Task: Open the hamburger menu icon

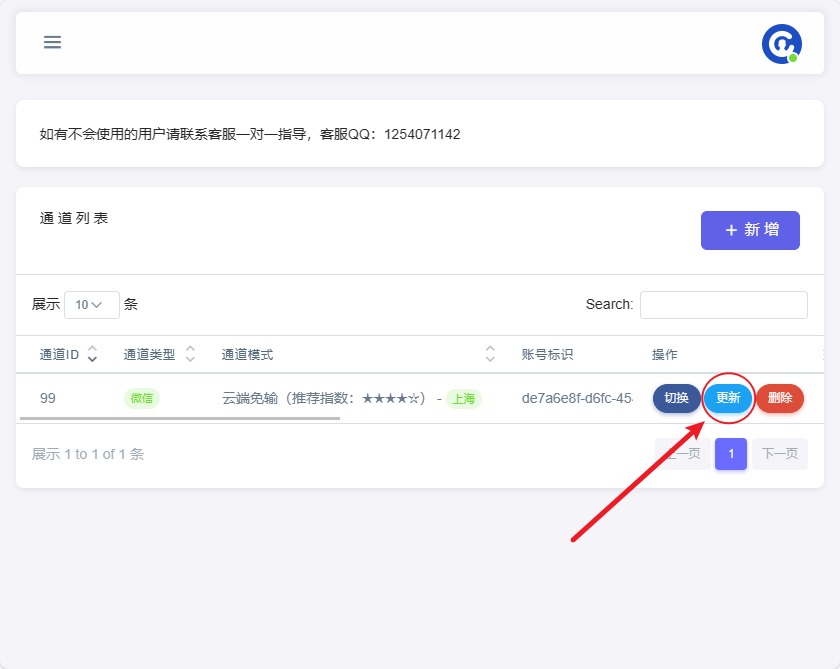Action: [x=52, y=42]
